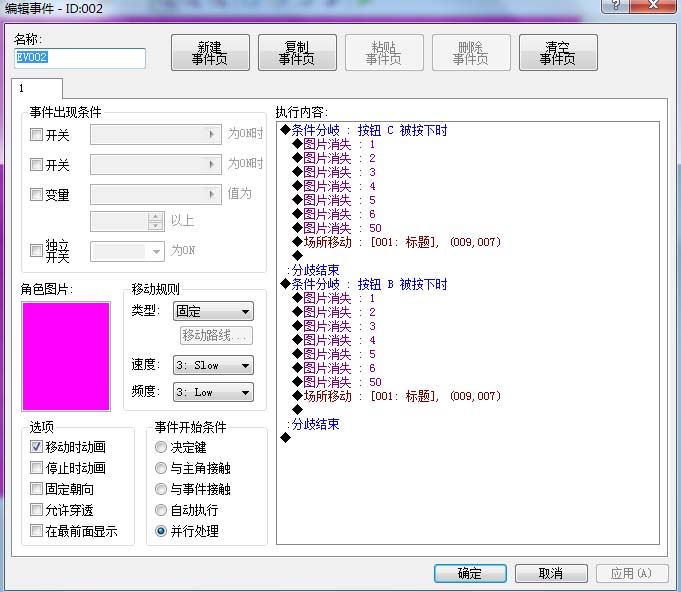Select 图片消失 : 2 under 按钮 C branch
Viewport: 681px width, 592px height.
(x=334, y=158)
